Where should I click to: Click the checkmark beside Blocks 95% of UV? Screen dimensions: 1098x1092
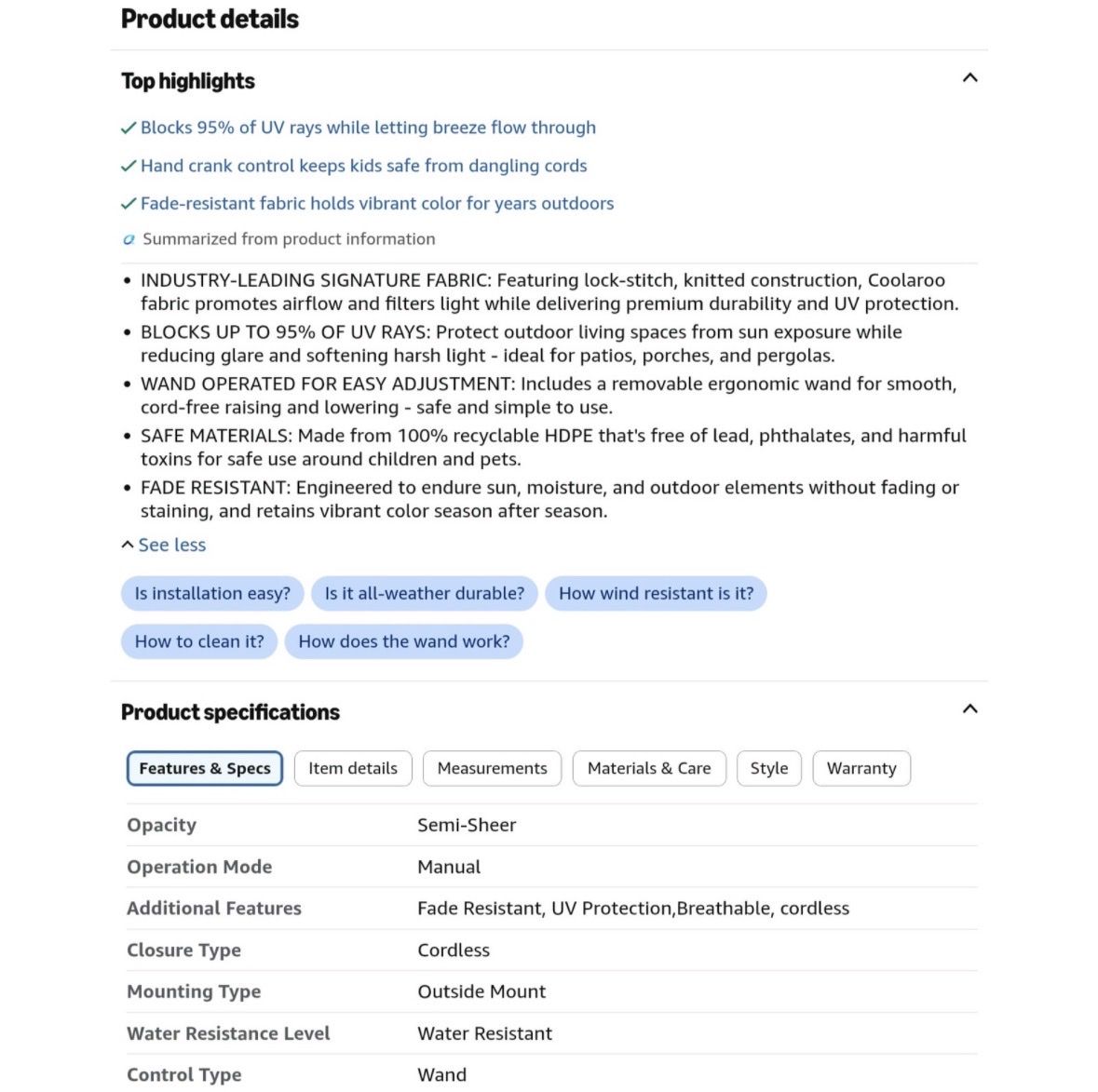pyautogui.click(x=129, y=128)
